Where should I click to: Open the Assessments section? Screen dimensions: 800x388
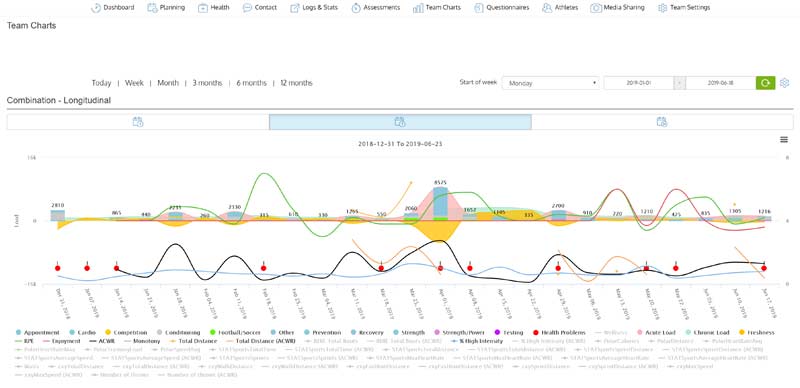tap(376, 8)
